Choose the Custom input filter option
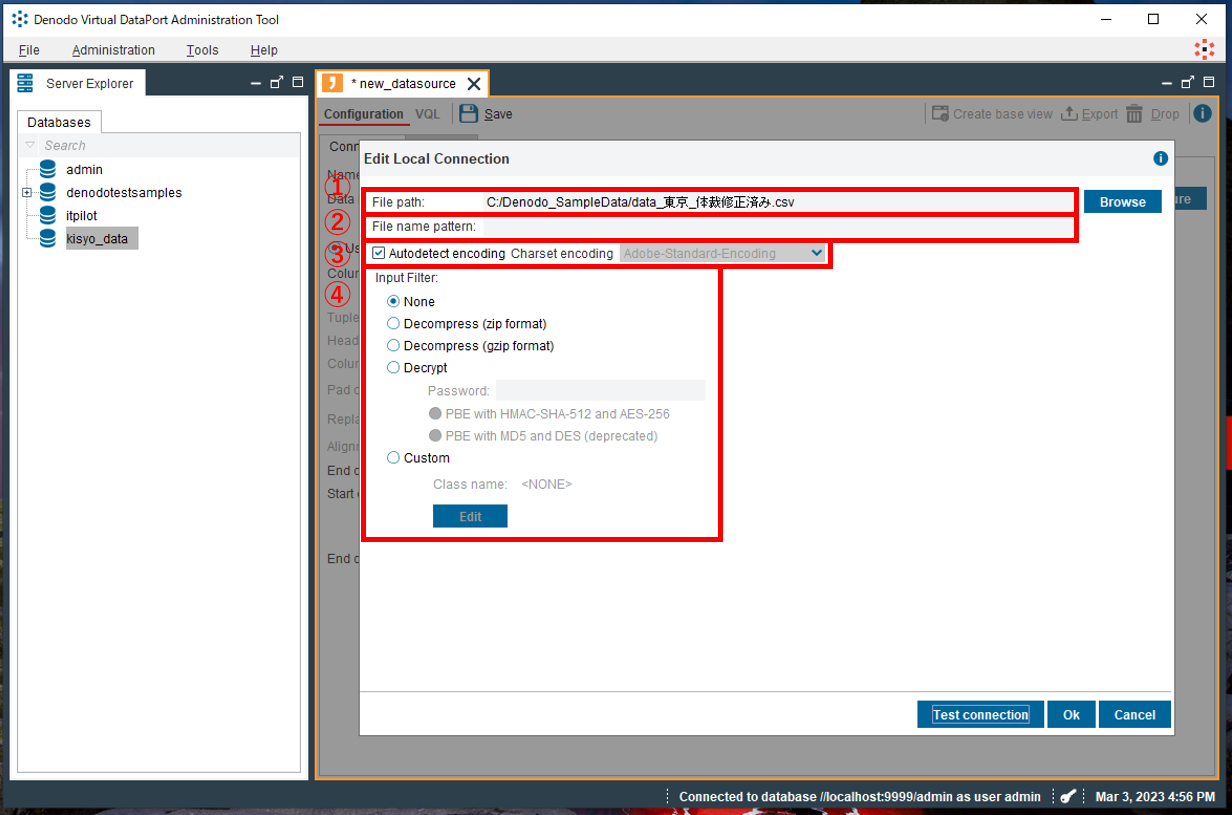Image resolution: width=1232 pixels, height=815 pixels. (393, 457)
